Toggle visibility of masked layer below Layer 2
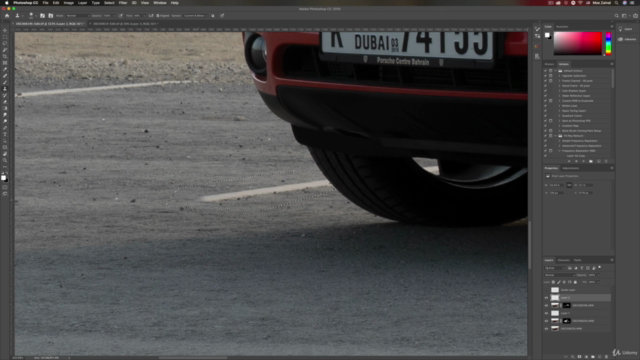640x360 pixels. tap(547, 305)
